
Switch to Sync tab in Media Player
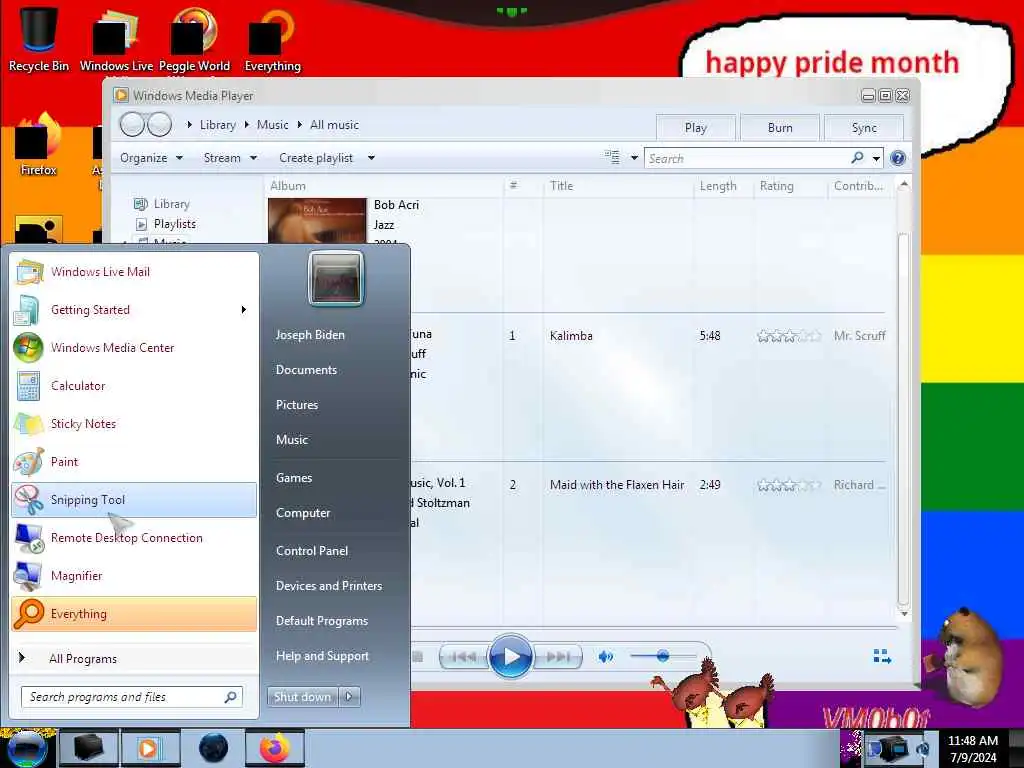point(864,128)
